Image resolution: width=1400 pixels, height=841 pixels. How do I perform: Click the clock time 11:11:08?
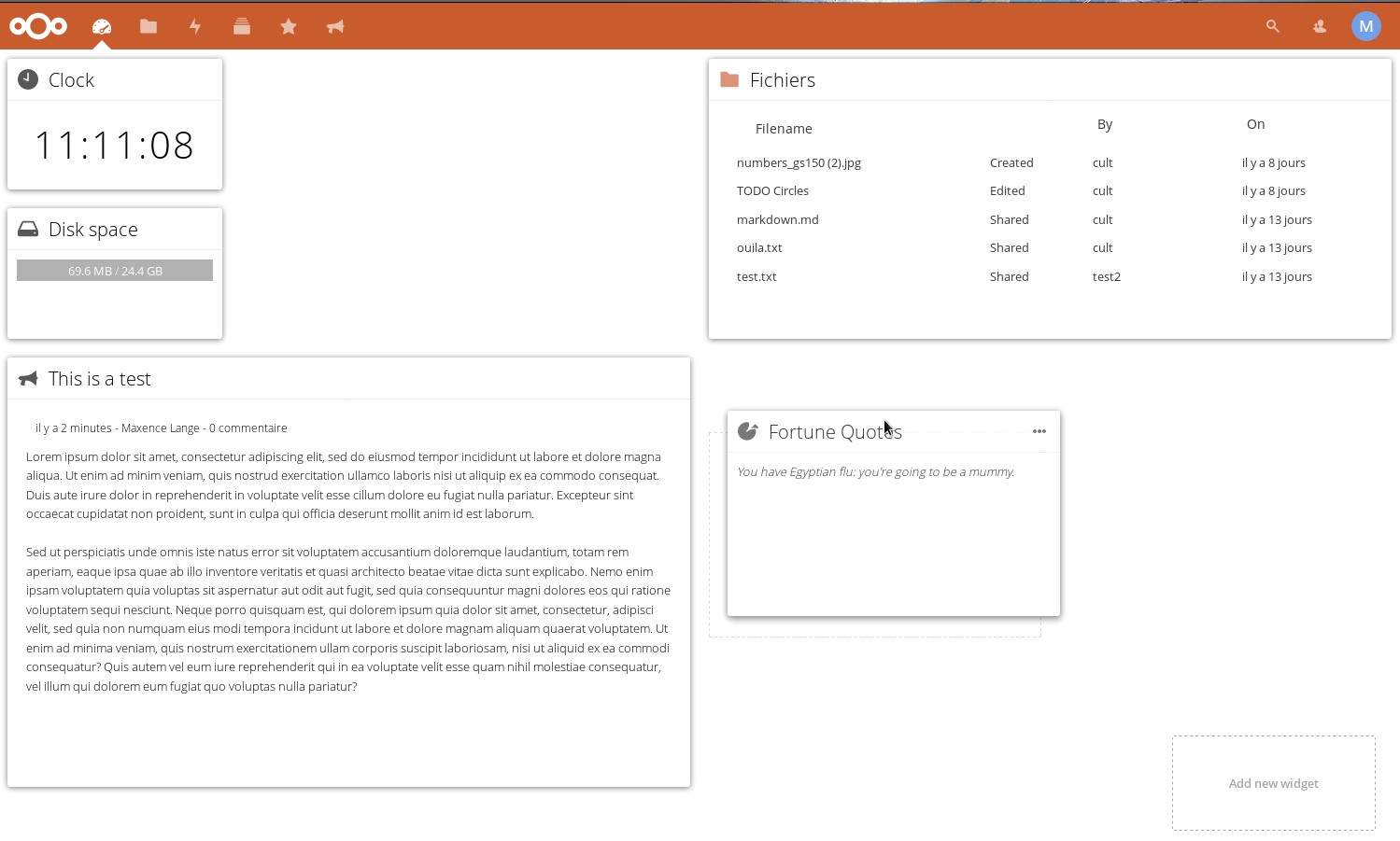[x=115, y=145]
